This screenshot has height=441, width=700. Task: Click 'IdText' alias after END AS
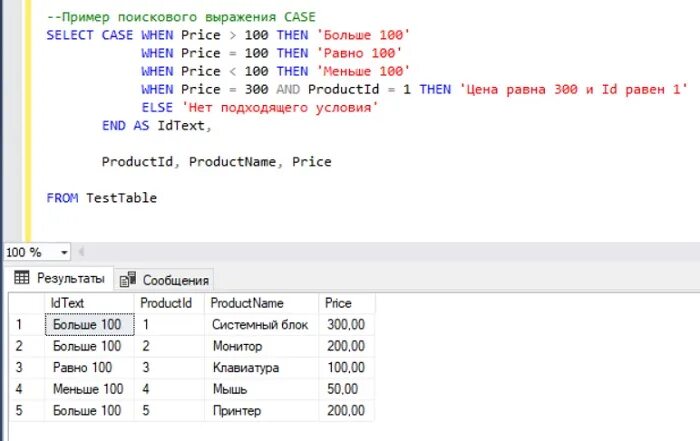[x=181, y=125]
